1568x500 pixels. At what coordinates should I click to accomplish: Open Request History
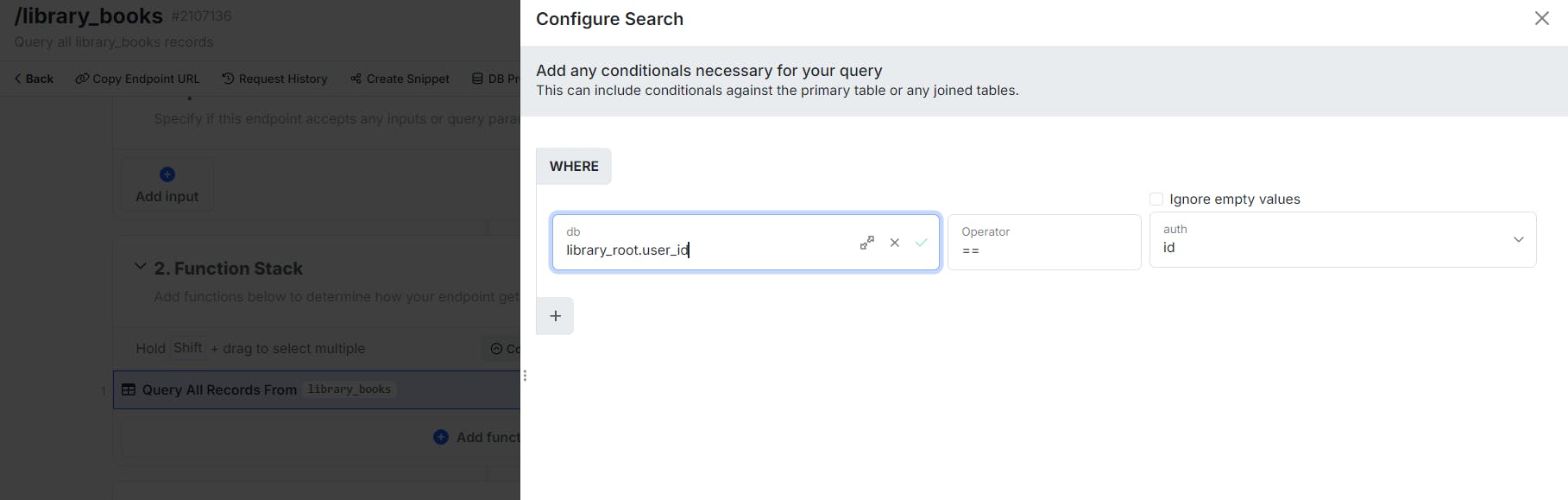pyautogui.click(x=274, y=79)
